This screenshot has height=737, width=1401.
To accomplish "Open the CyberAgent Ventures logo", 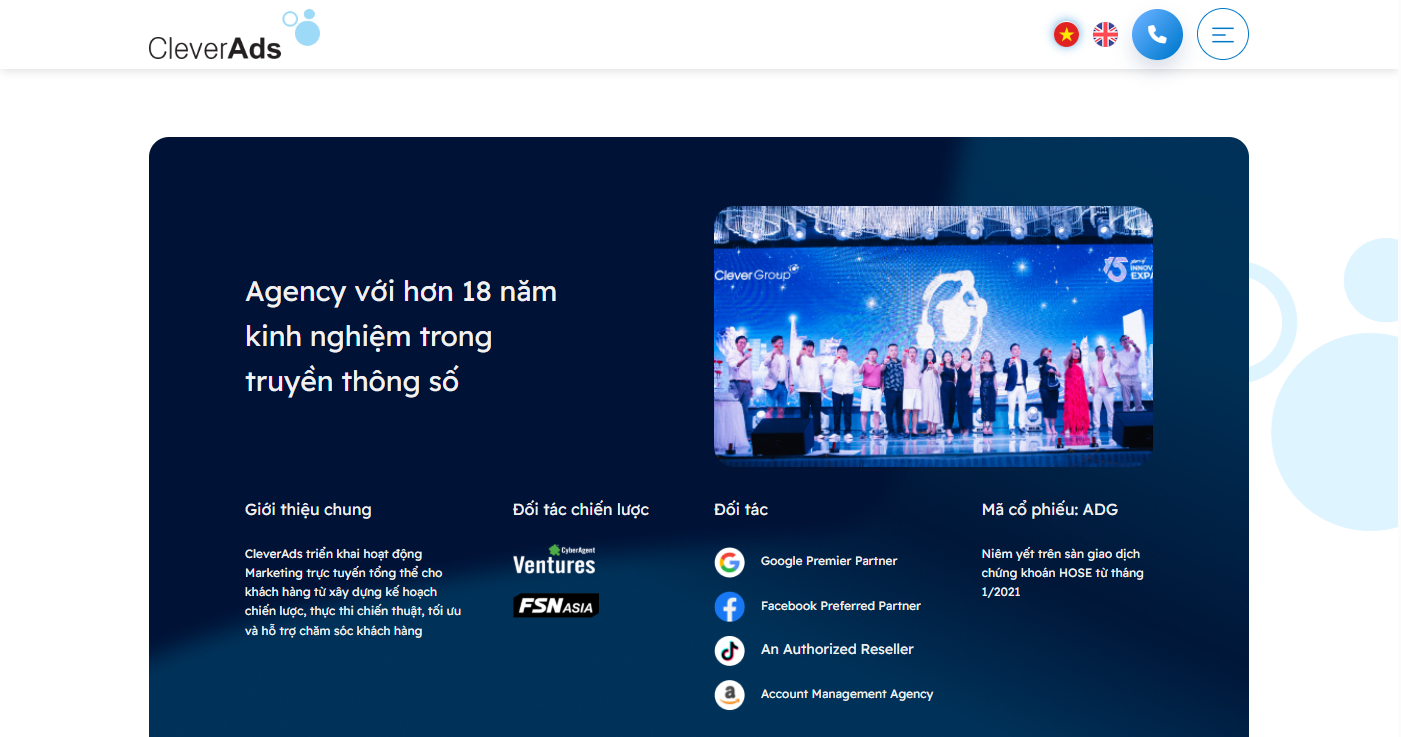I will (554, 560).
